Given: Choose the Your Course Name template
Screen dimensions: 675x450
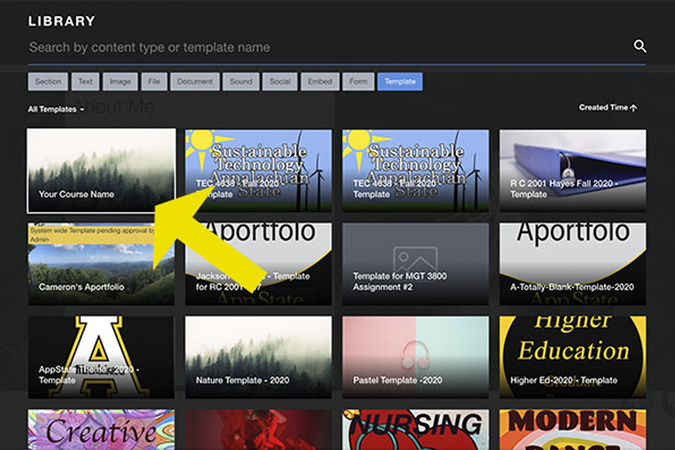Looking at the screenshot, I should point(101,171).
